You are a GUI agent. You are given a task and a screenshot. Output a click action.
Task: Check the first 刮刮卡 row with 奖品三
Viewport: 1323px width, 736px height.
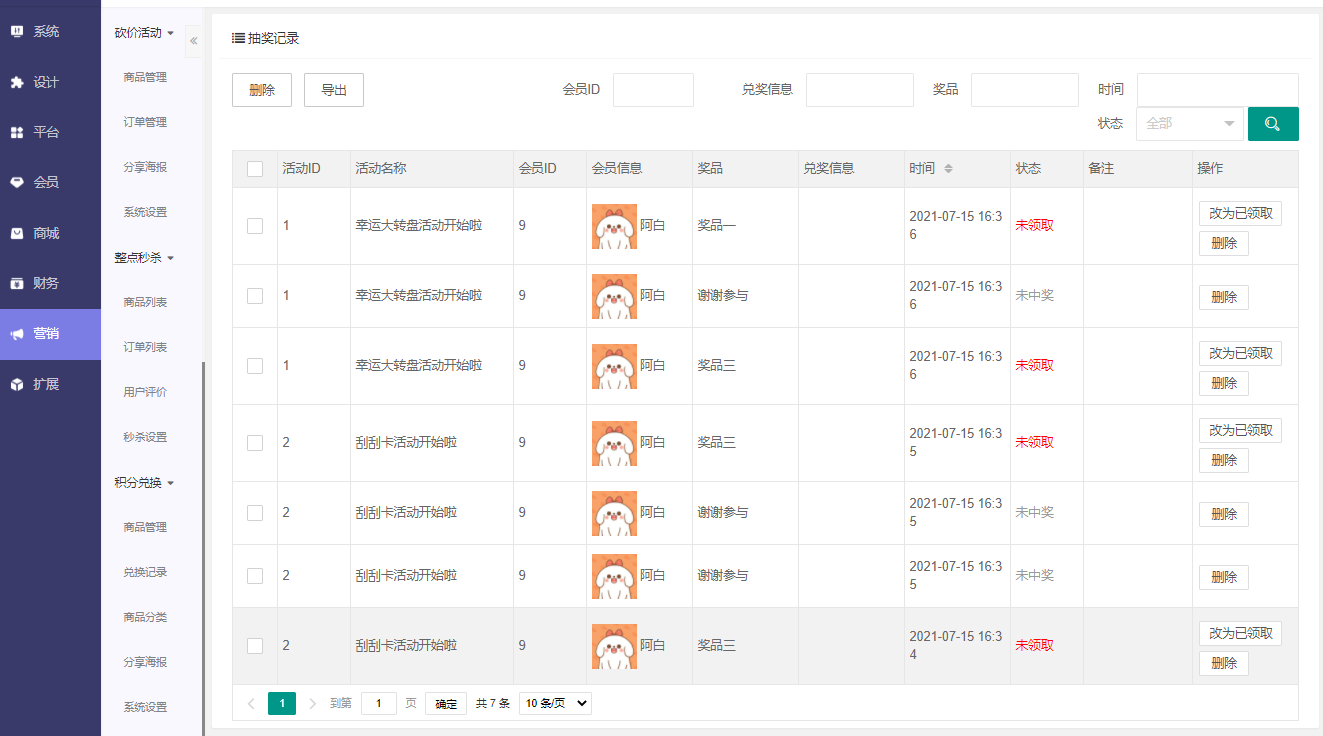255,443
